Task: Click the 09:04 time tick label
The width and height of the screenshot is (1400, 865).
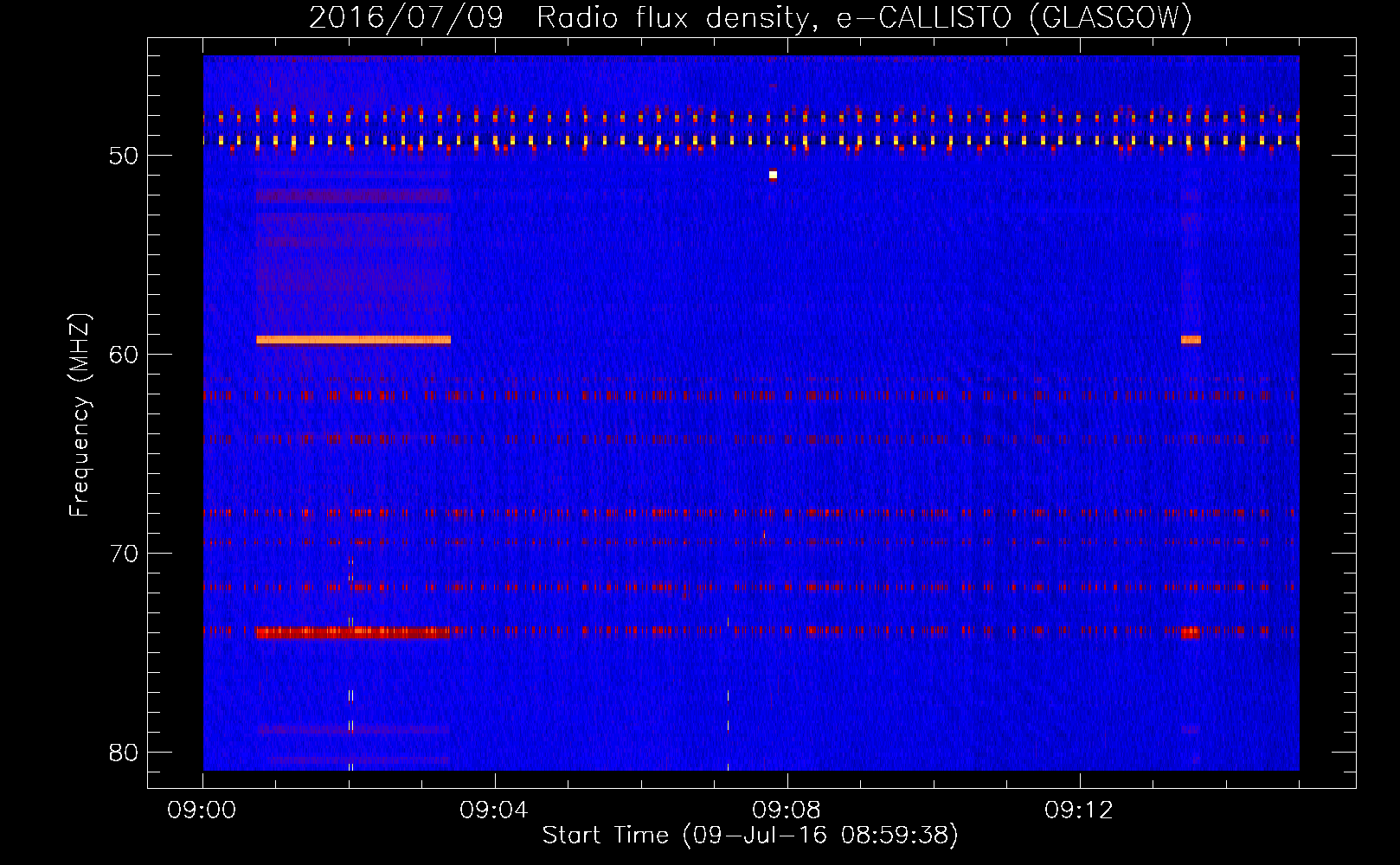Action: (494, 811)
